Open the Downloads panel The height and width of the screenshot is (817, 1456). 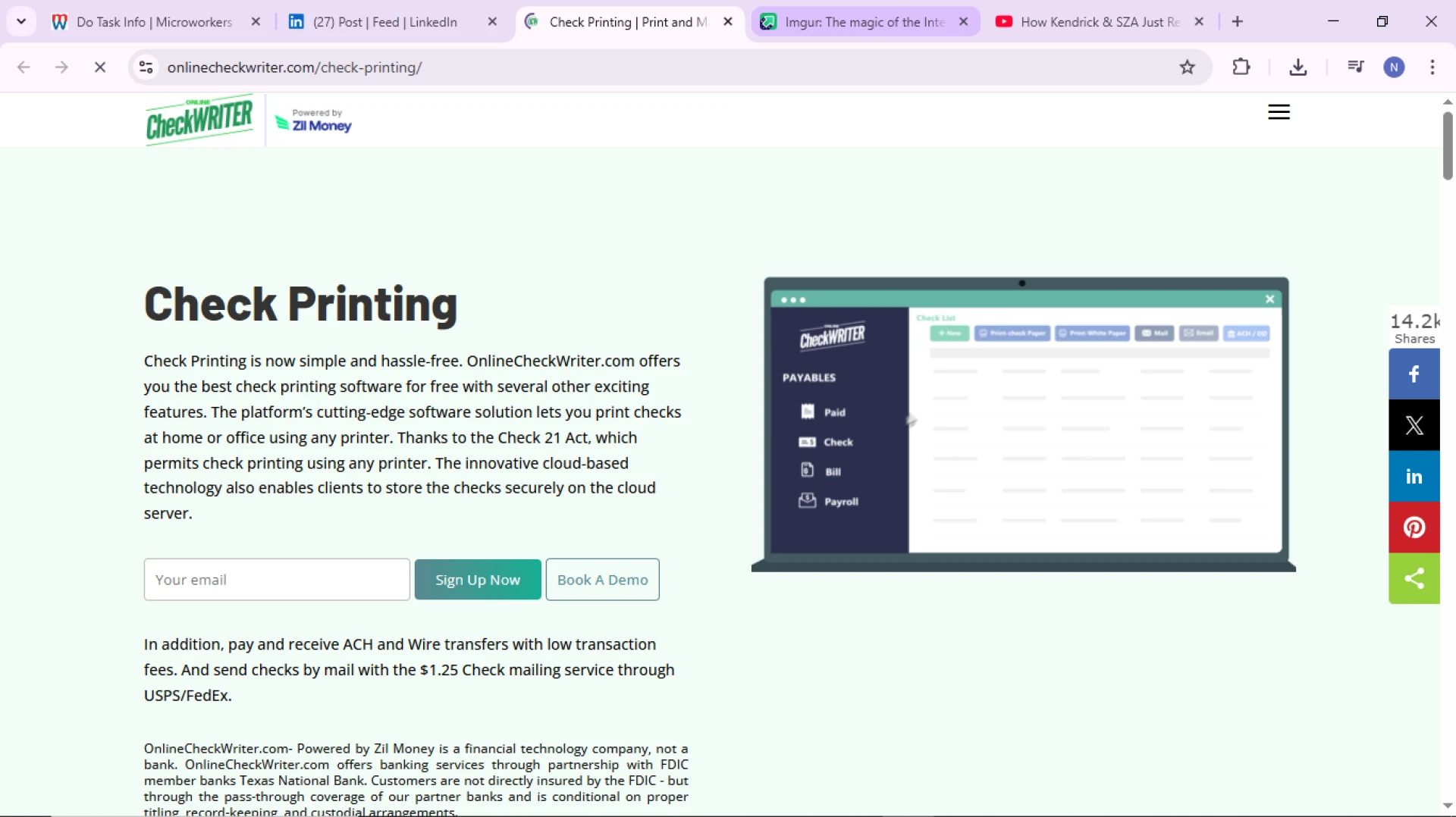click(1298, 67)
